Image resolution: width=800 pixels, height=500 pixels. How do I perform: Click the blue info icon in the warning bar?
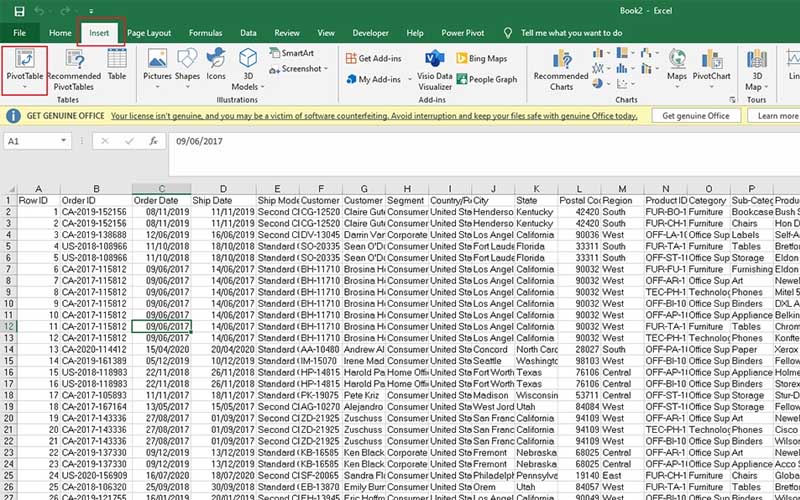pos(13,116)
